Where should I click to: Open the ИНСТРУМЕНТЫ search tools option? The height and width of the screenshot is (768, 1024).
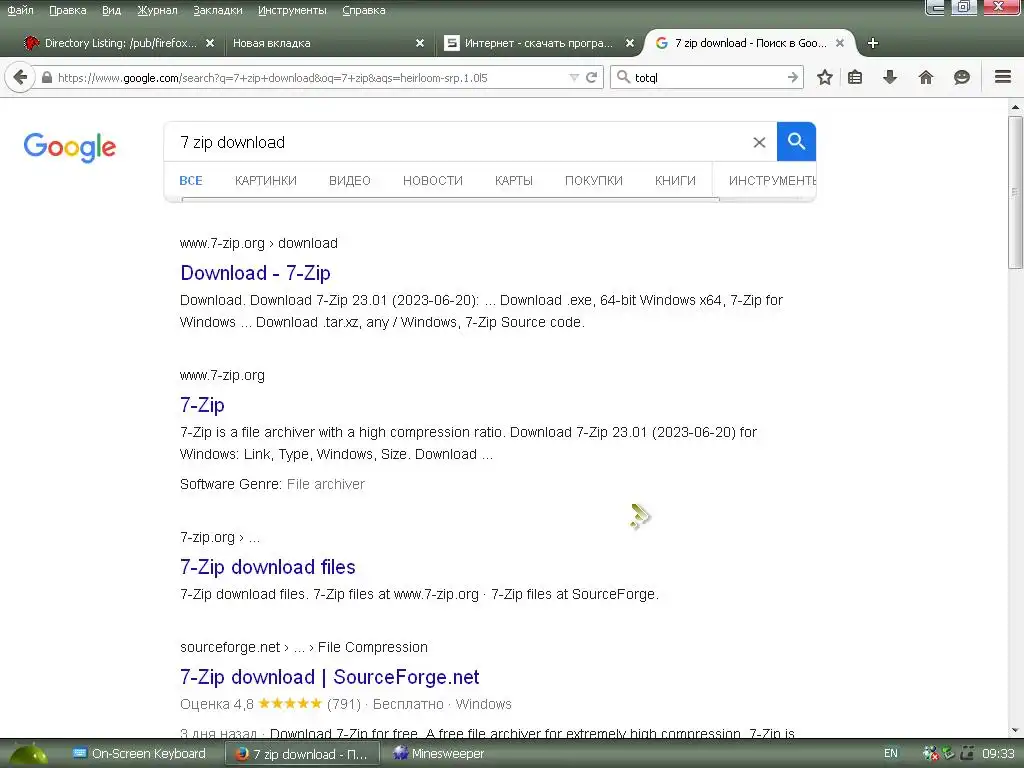click(772, 181)
